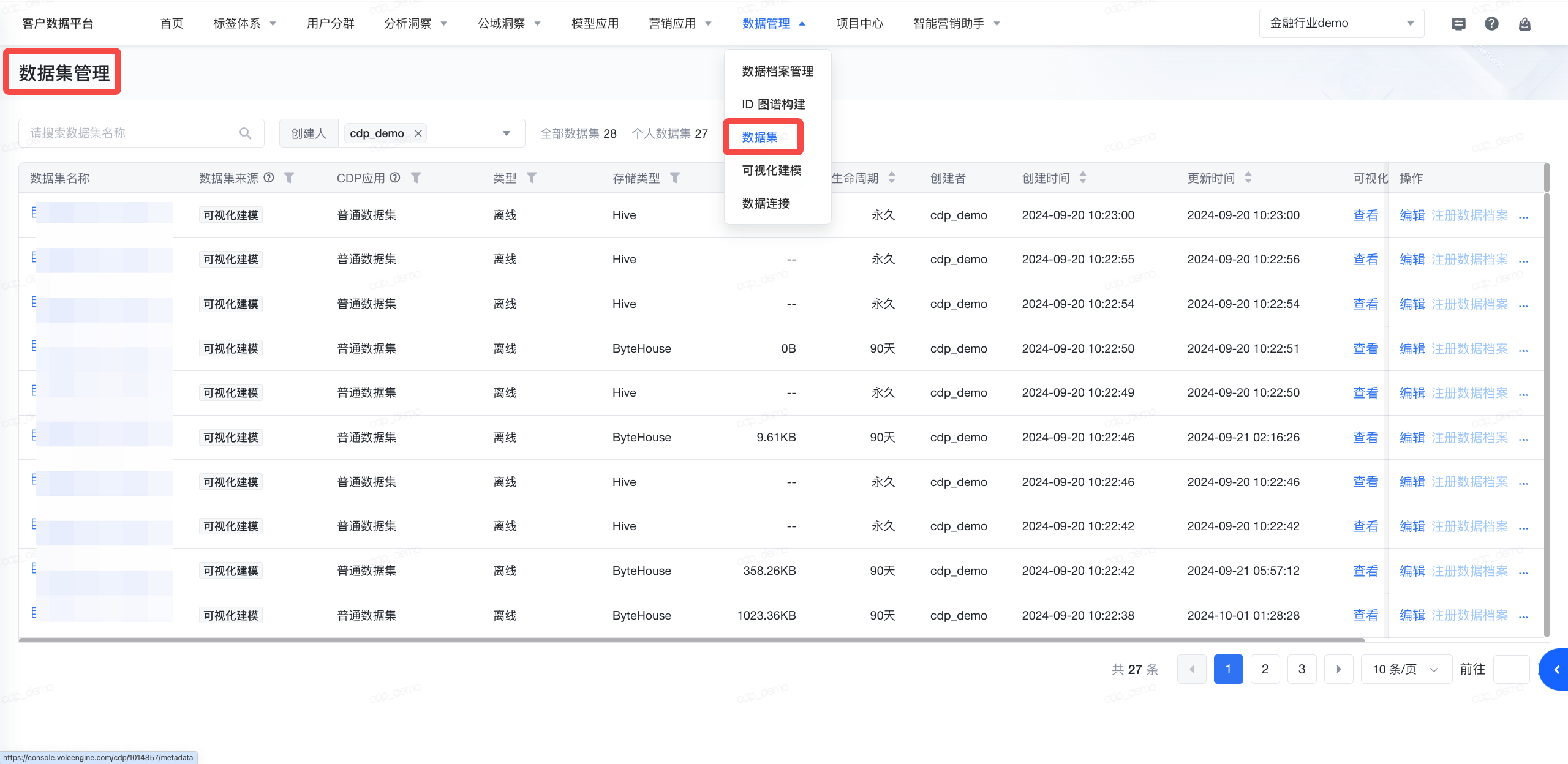Viewport: 1568px width, 764px height.
Task: Open the CDP应用 help tooltip icon
Action: click(x=395, y=178)
